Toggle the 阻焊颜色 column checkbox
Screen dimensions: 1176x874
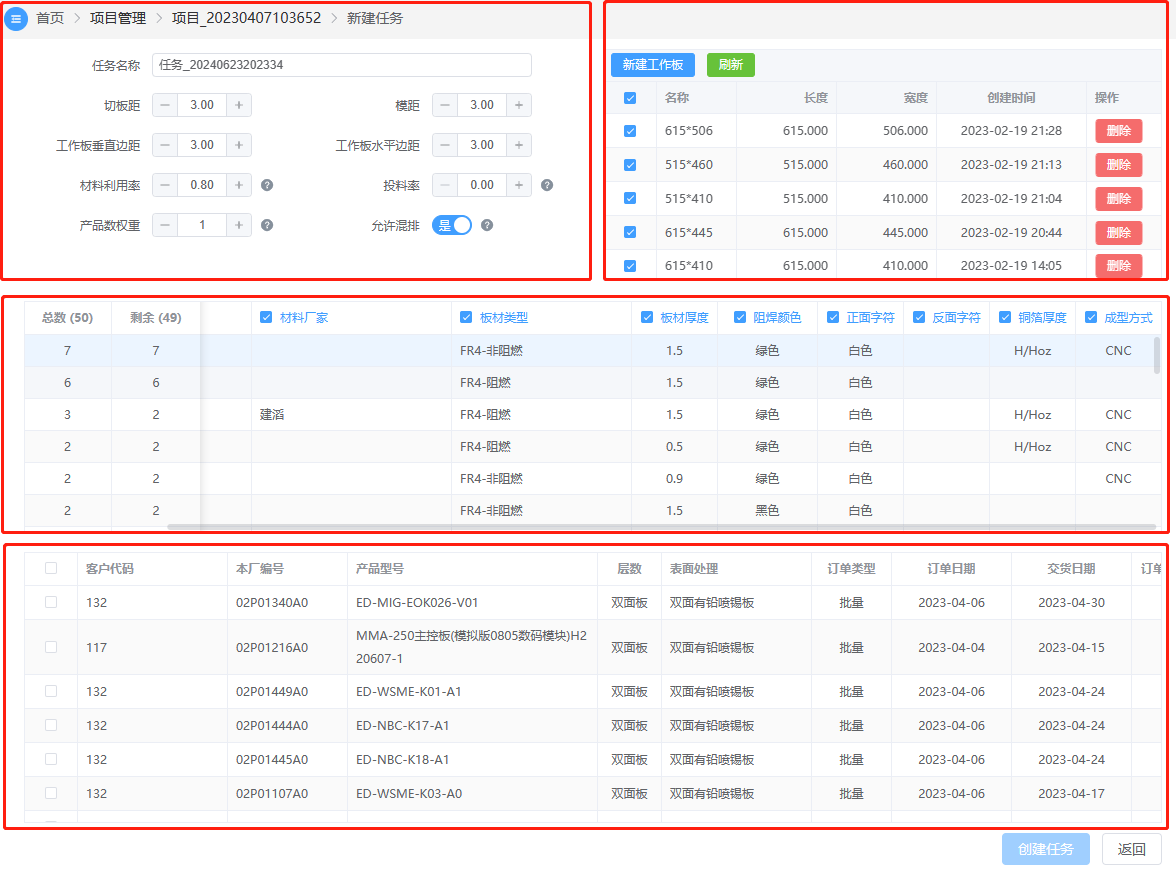740,317
